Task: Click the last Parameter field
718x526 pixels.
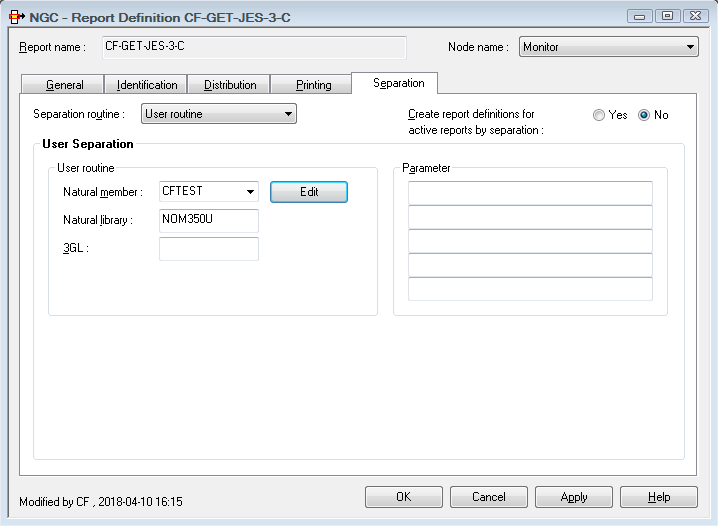Action: [530, 289]
